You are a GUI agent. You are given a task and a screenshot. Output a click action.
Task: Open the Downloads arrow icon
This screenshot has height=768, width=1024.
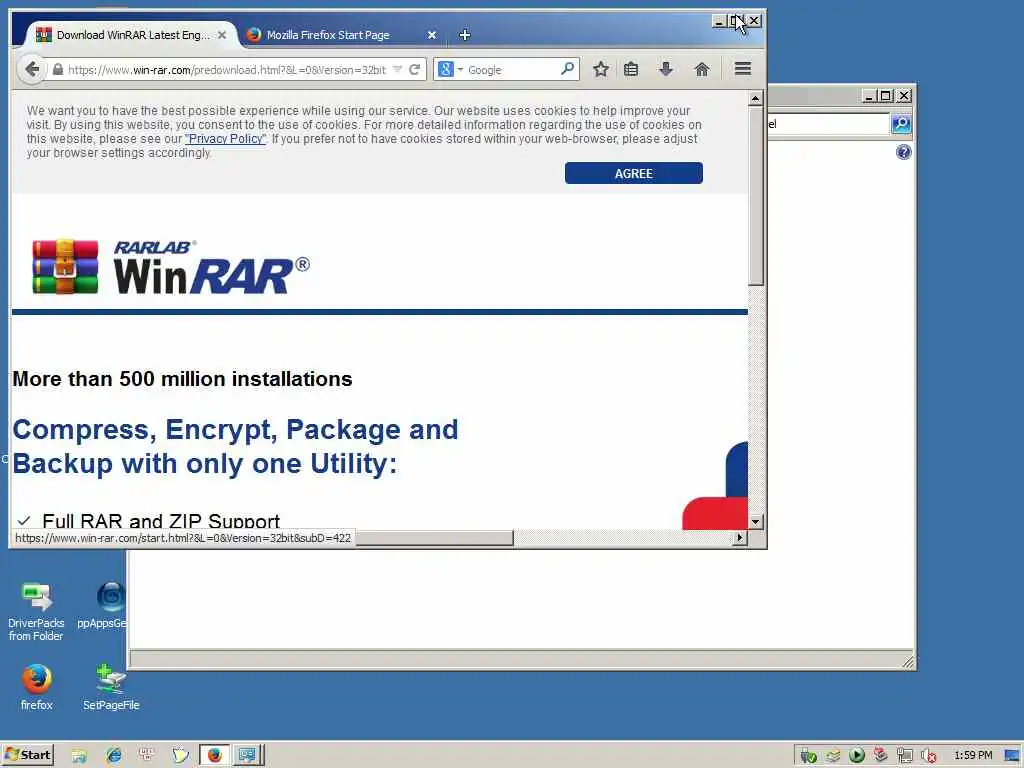tap(665, 69)
